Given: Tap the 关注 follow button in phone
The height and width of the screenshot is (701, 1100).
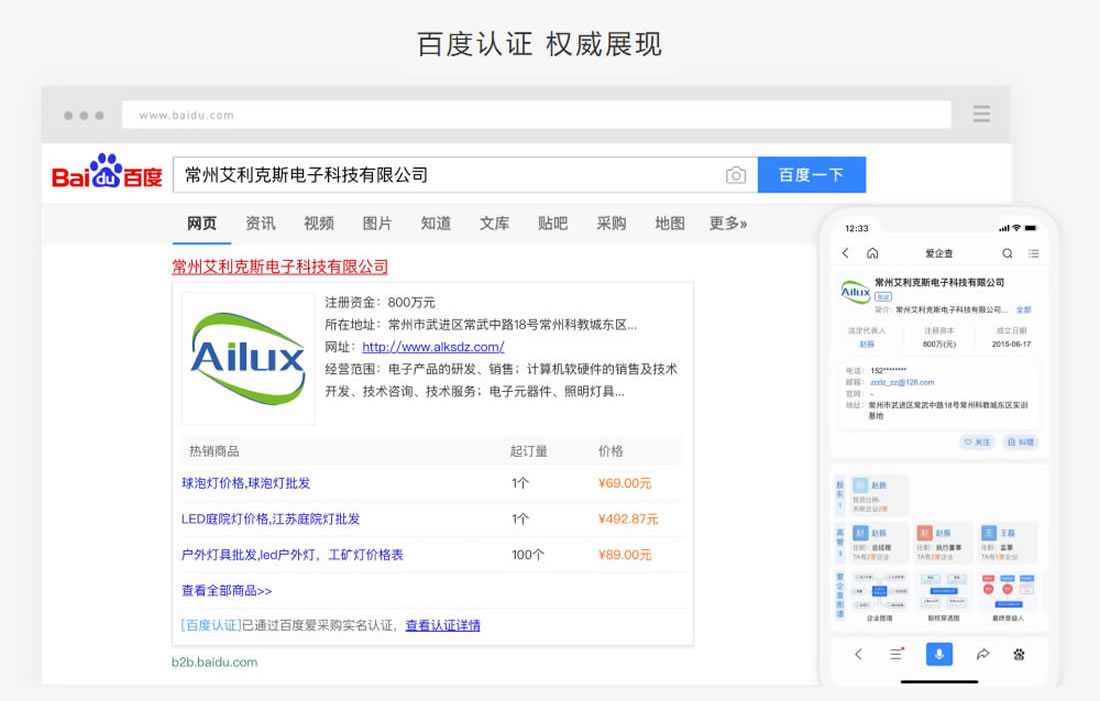Looking at the screenshot, I should click(x=977, y=442).
